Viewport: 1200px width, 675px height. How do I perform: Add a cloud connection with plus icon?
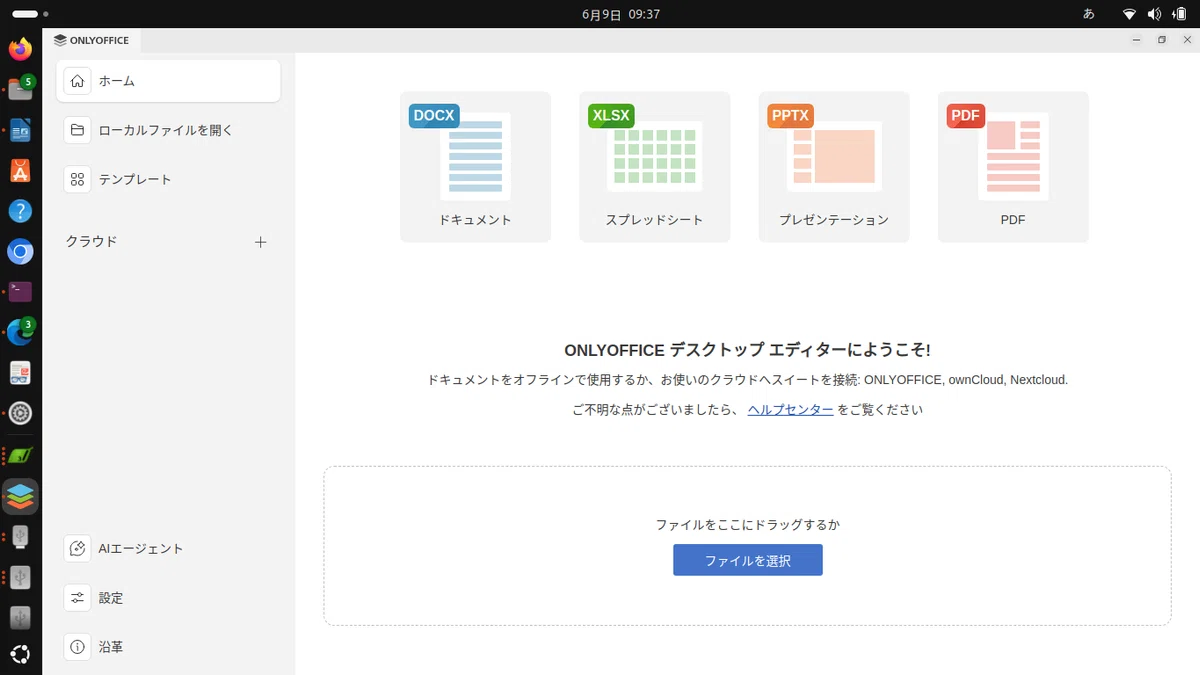tap(261, 242)
